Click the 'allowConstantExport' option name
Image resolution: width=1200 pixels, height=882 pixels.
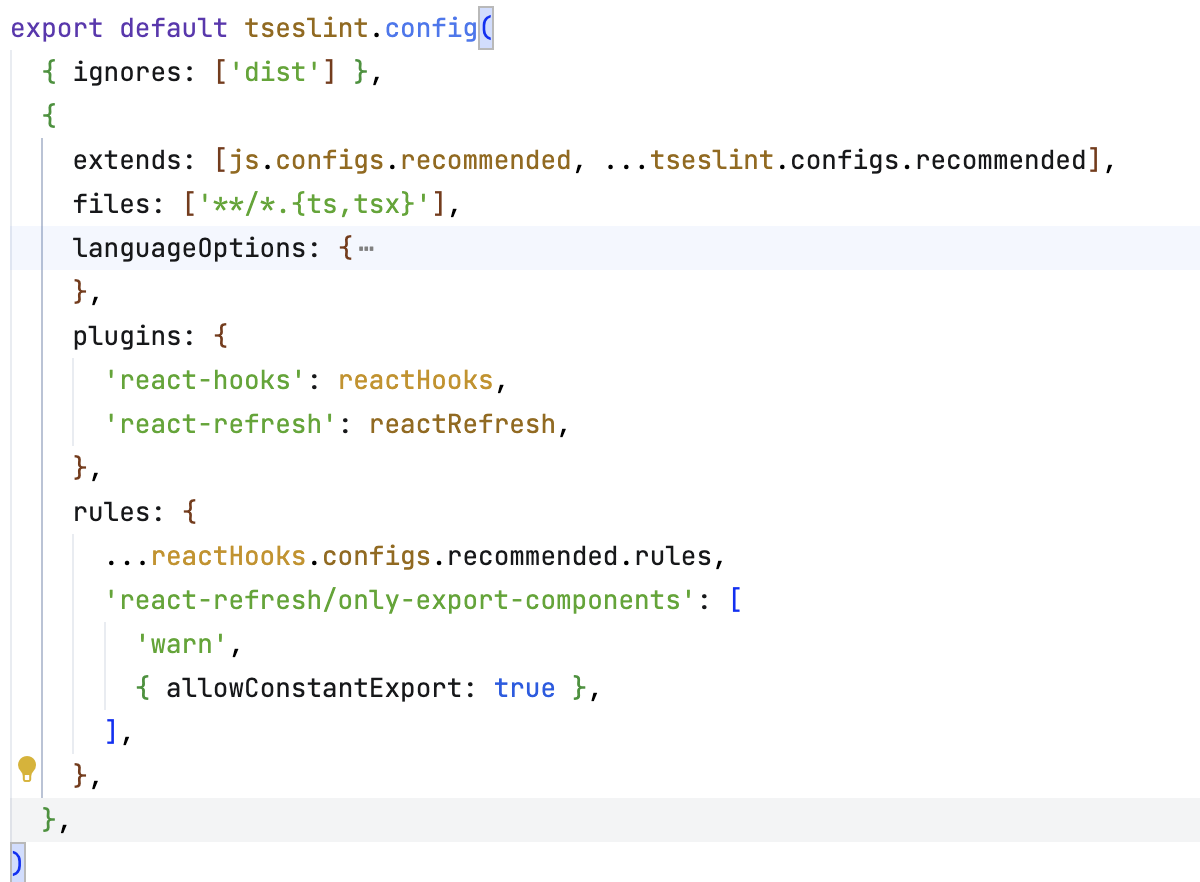[x=315, y=688]
